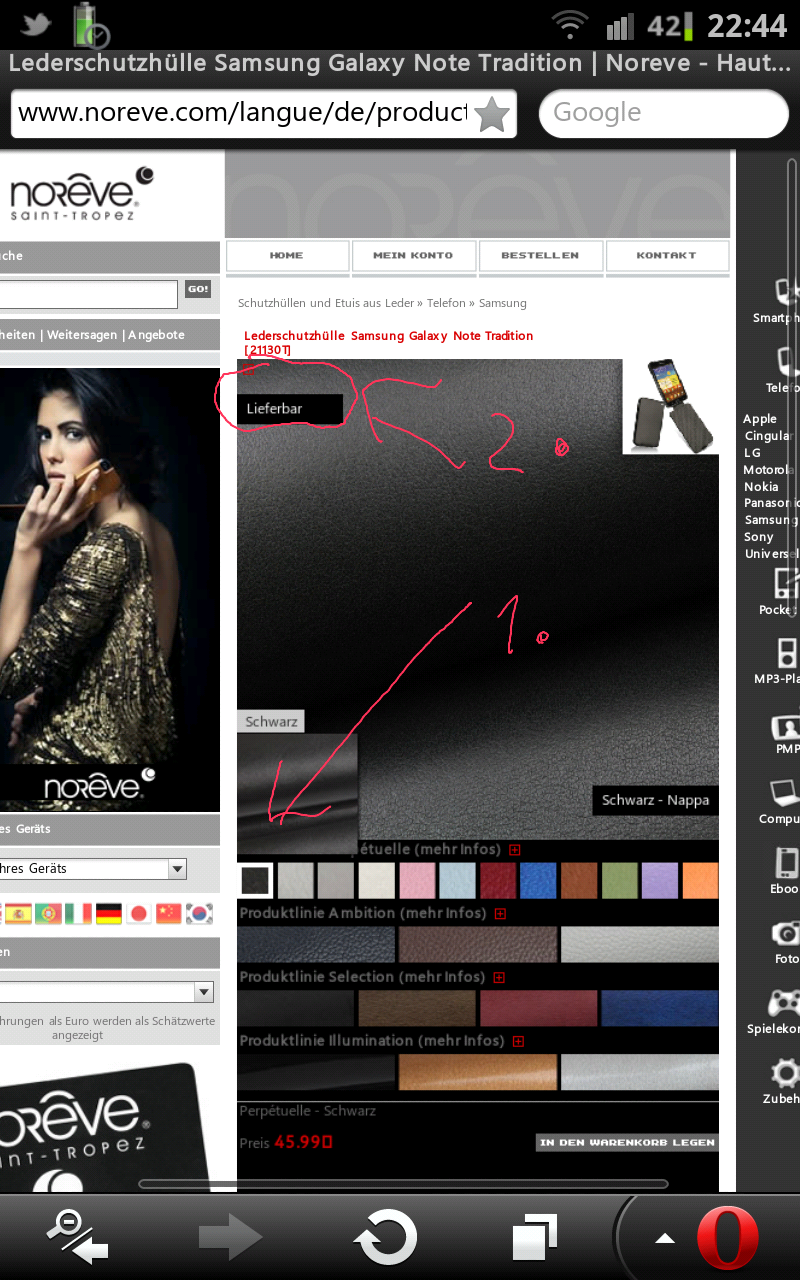Pick the blue Selection leather swatch
The width and height of the screenshot is (800, 1280).
[659, 1008]
